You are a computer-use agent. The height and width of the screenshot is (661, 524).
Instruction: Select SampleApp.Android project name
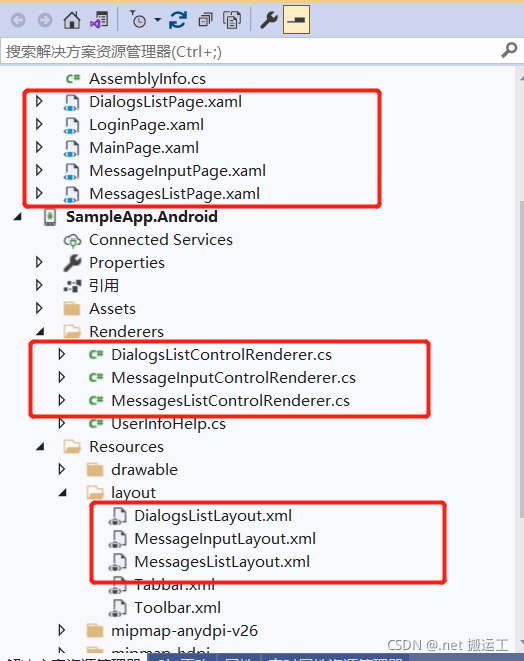click(142, 217)
